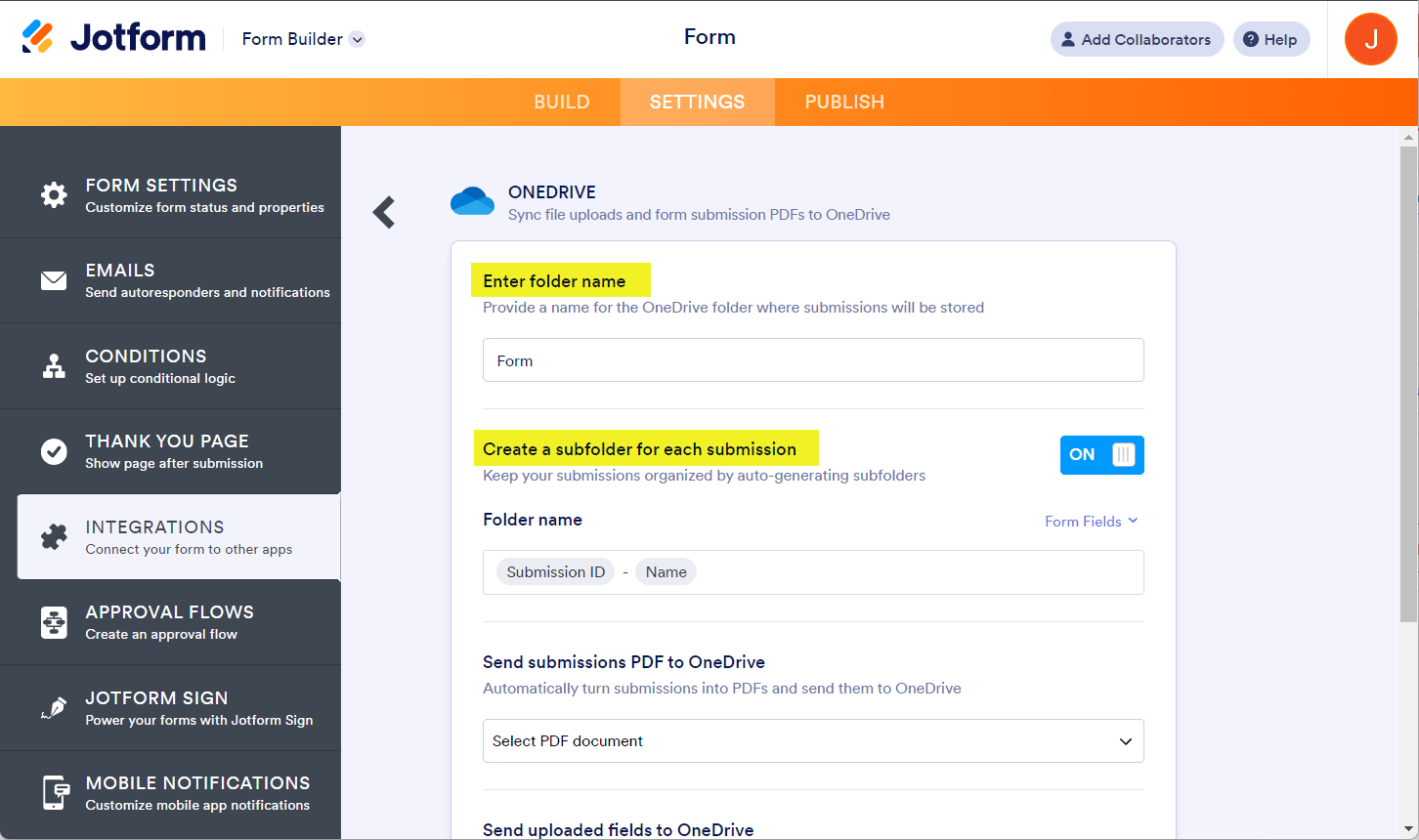Switch to the PUBLISH tab
This screenshot has height=840, width=1419.
(844, 103)
